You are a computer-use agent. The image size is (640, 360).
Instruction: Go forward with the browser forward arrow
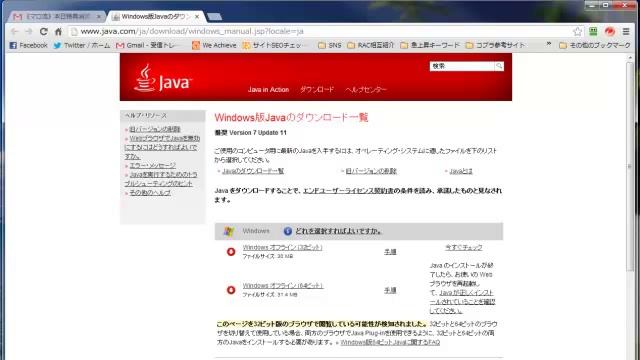tap(29, 31)
